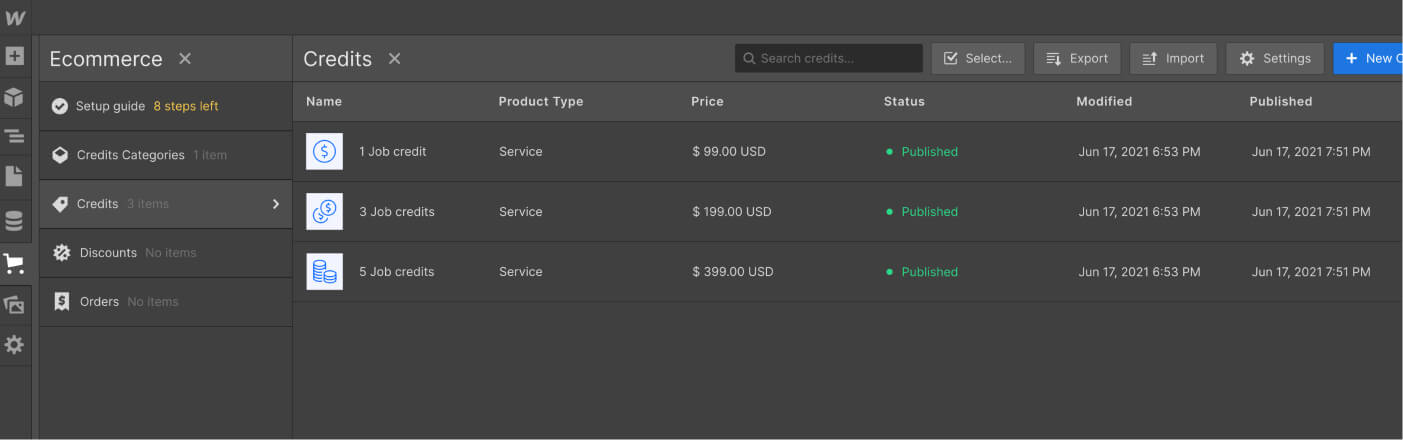Click the Setup guide link
Image resolution: width=1403 pixels, height=440 pixels.
coord(110,106)
